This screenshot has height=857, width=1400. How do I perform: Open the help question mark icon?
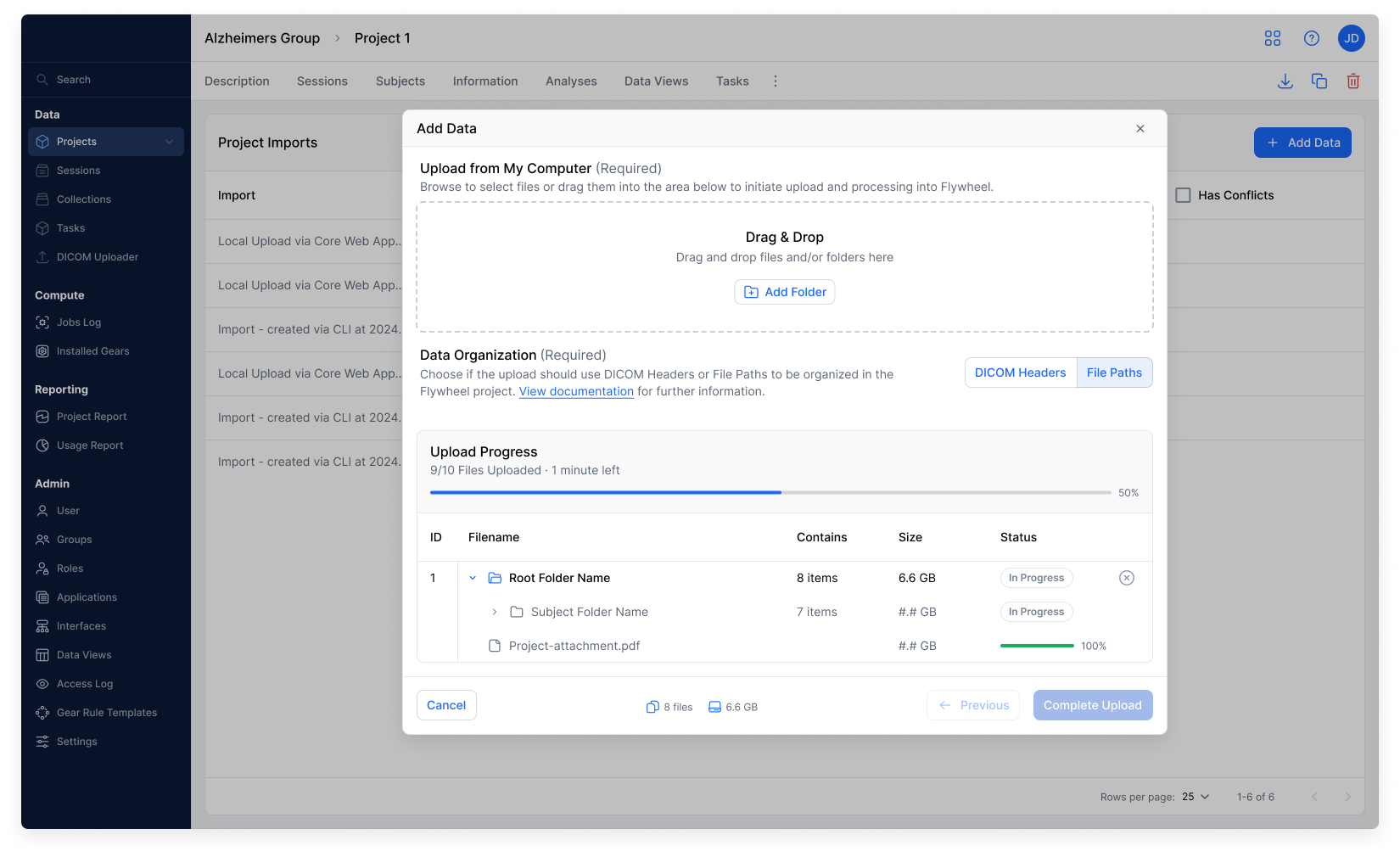click(x=1312, y=38)
